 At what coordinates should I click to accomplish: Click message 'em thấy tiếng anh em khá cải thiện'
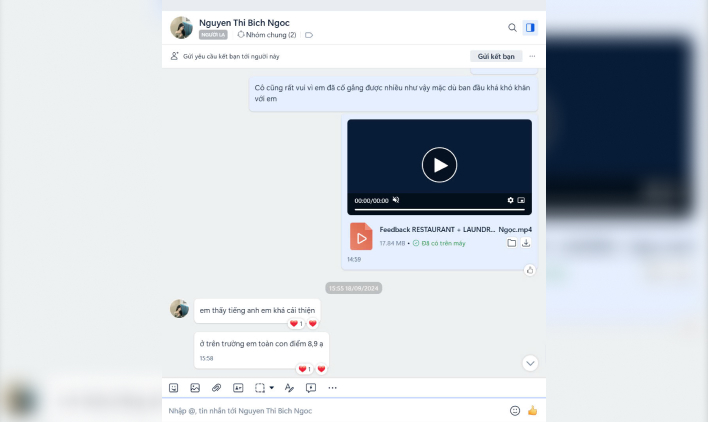[257, 310]
